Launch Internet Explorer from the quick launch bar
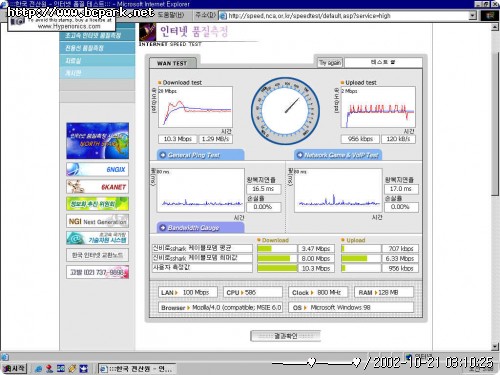The height and width of the screenshot is (375, 500). pos(39,368)
